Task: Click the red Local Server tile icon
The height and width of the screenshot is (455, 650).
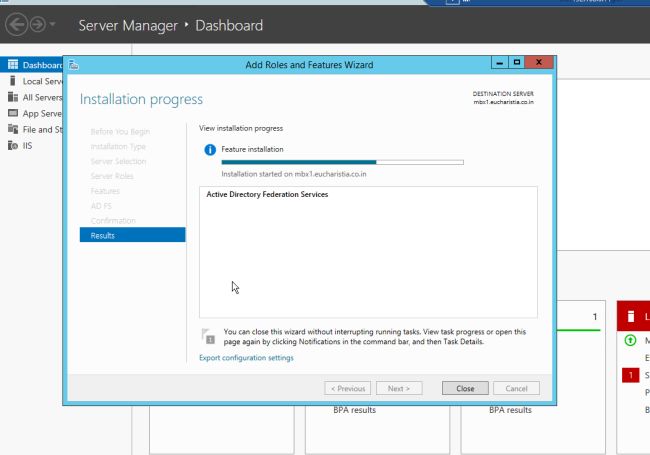Action: pos(631,317)
